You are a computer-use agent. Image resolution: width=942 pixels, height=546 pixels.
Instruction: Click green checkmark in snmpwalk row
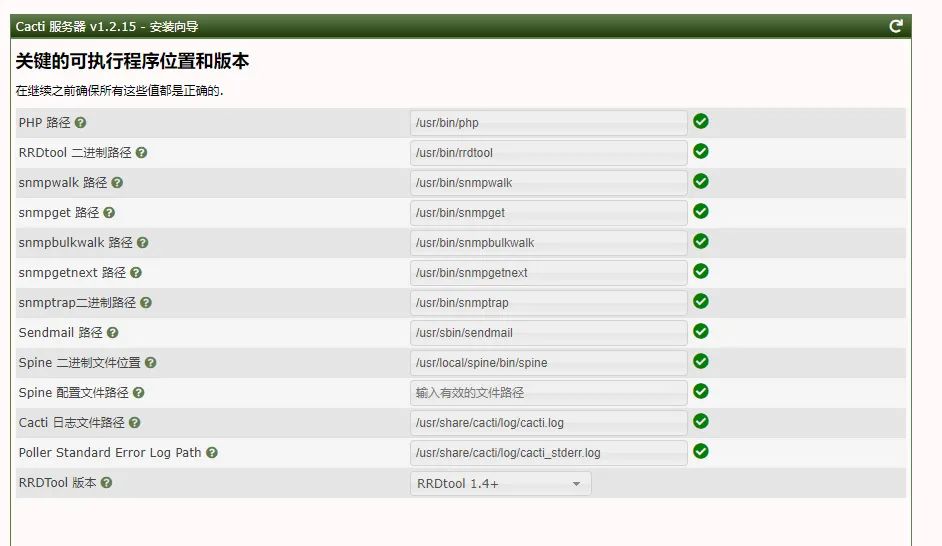[700, 181]
